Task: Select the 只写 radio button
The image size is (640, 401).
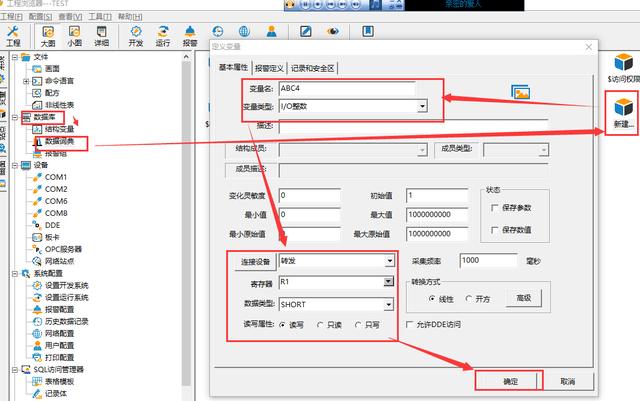Action: tap(358, 325)
